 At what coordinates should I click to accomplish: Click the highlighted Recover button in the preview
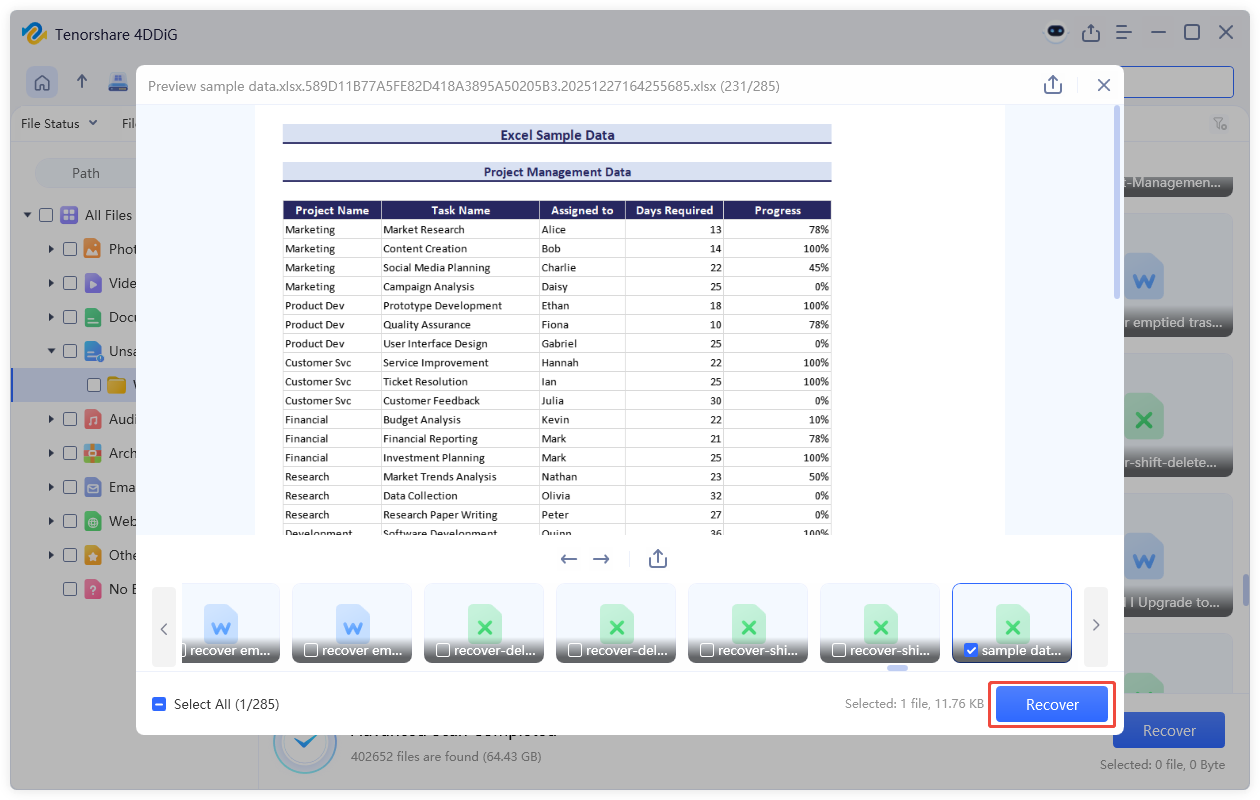1051,704
